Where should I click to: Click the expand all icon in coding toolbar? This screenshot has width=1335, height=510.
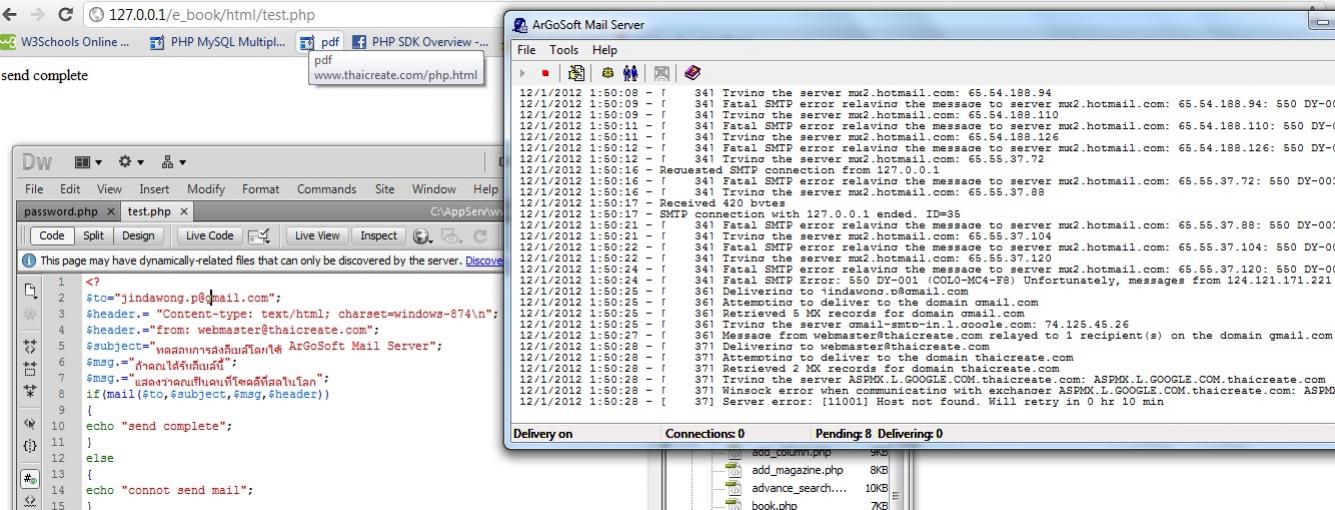[30, 390]
